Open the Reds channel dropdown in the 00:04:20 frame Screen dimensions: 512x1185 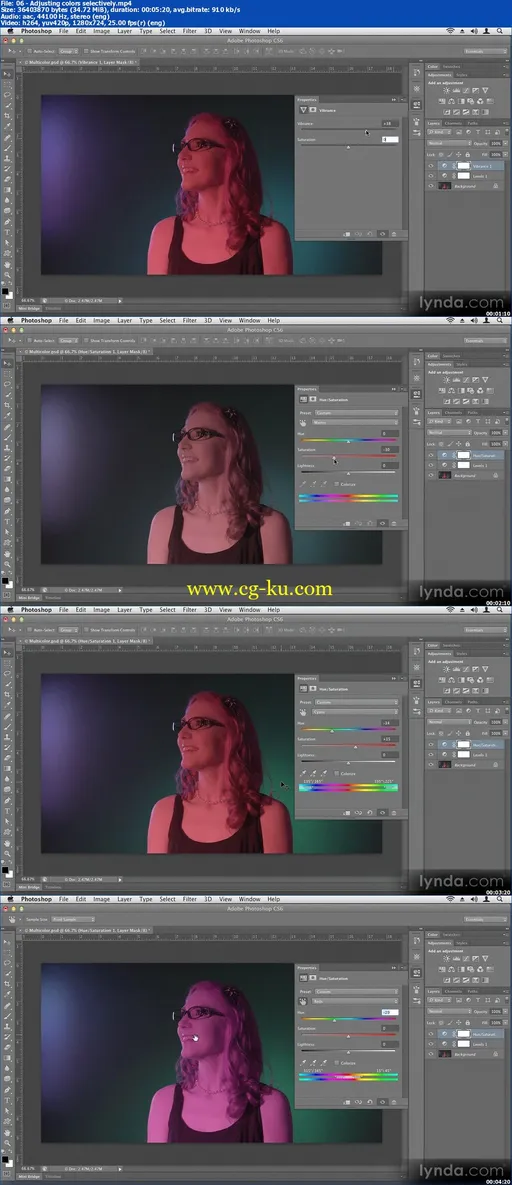click(x=356, y=1001)
